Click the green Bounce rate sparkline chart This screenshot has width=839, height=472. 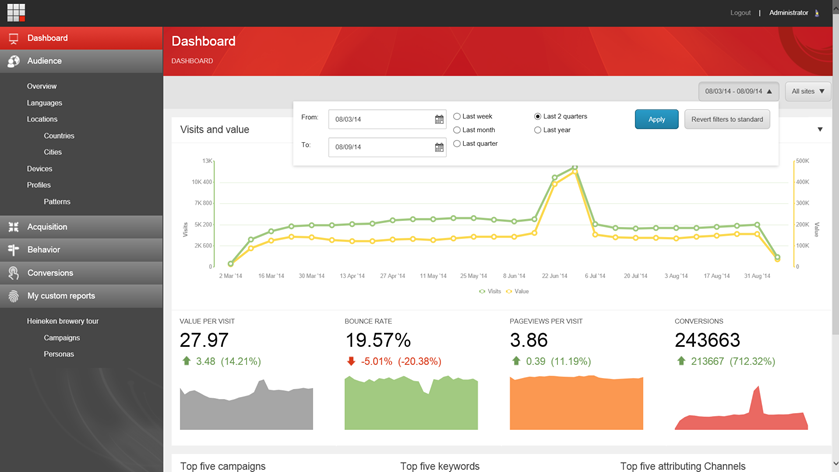coord(411,403)
